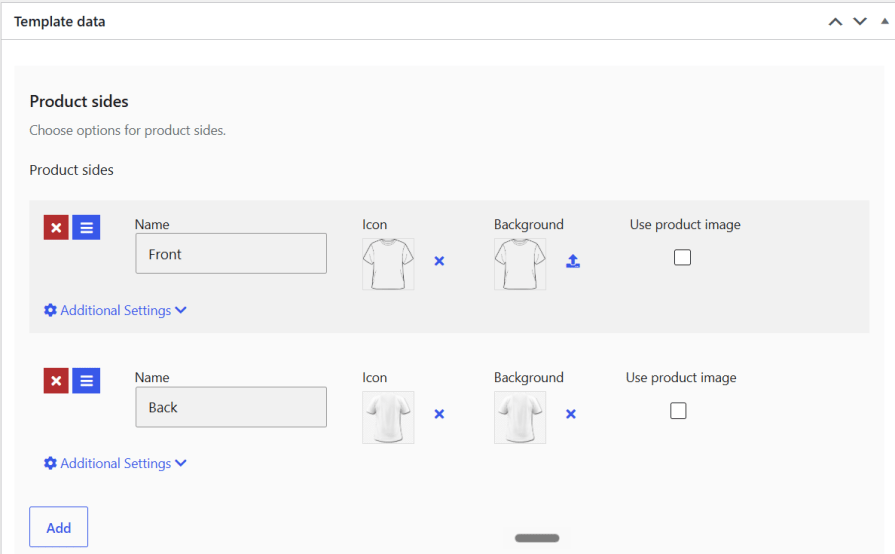Enable Use product image for Front

[x=682, y=257]
